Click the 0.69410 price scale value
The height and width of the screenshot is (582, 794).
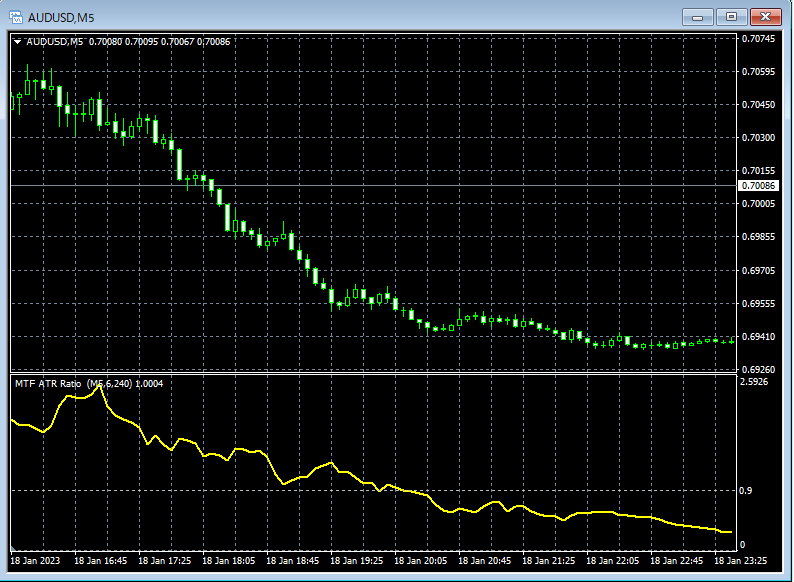(x=758, y=337)
